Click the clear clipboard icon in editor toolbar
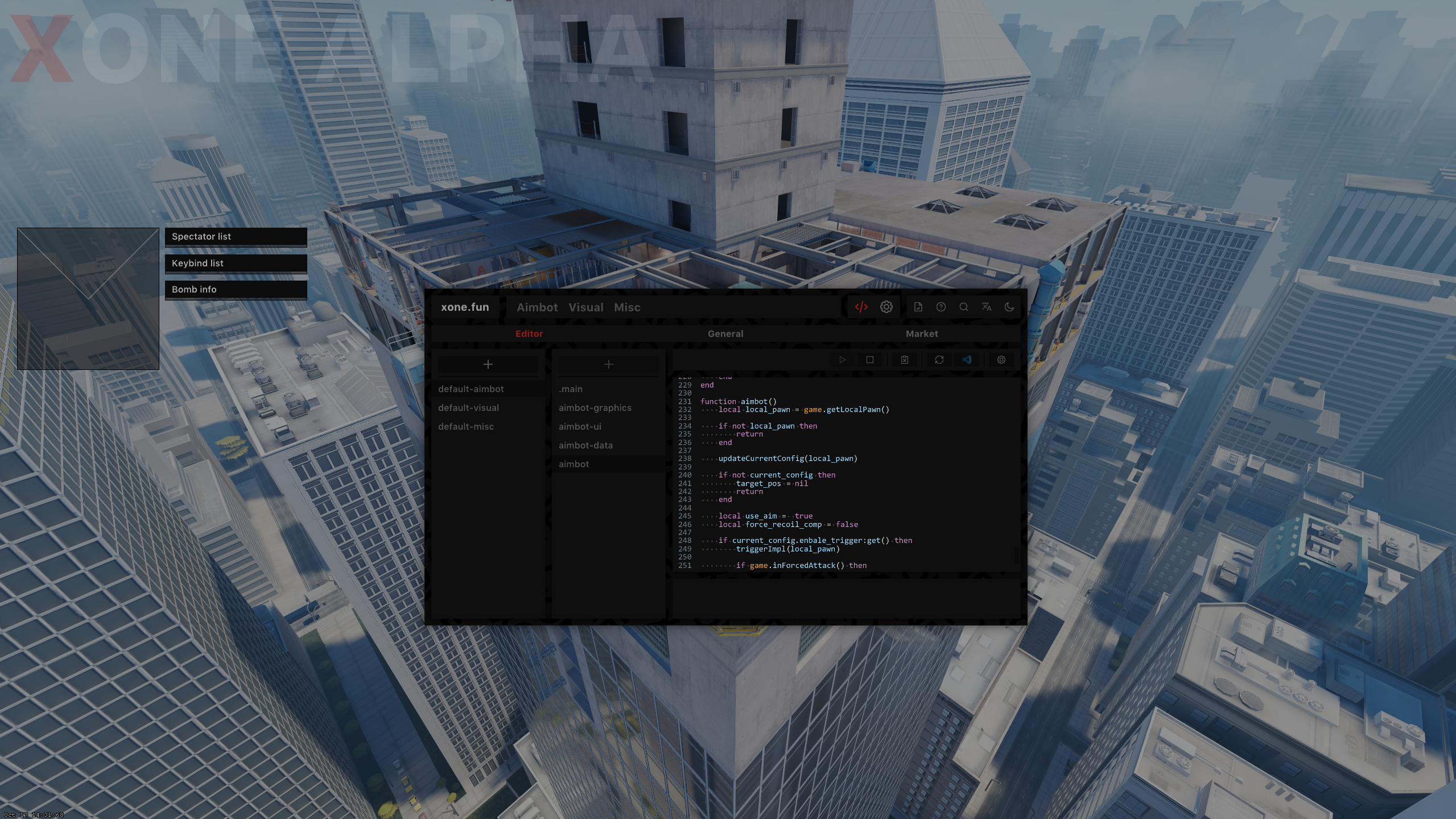 coord(904,360)
